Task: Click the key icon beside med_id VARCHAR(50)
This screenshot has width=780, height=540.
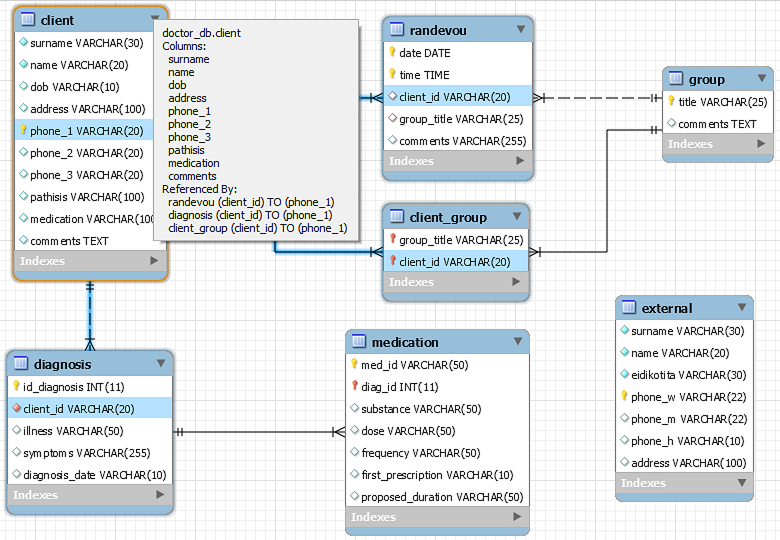Action: pos(354,364)
